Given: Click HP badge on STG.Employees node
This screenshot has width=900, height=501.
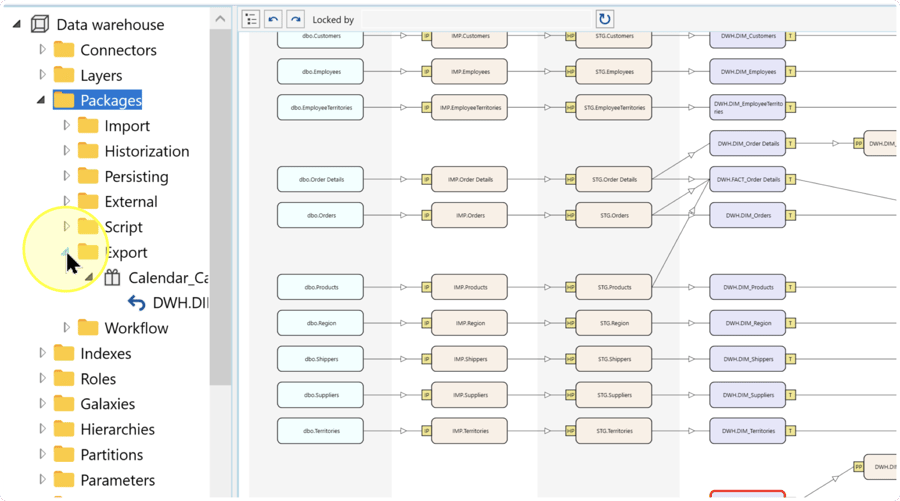Looking at the screenshot, I should (570, 72).
